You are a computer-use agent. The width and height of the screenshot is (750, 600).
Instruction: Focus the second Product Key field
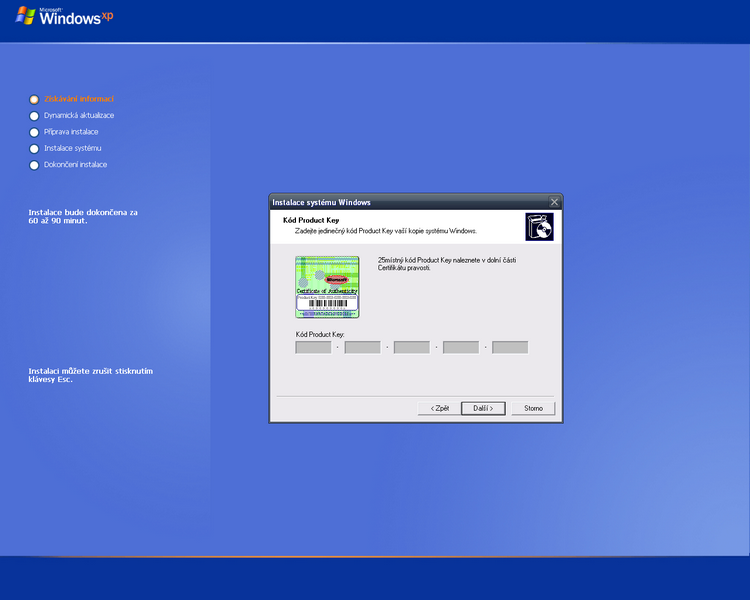point(363,347)
